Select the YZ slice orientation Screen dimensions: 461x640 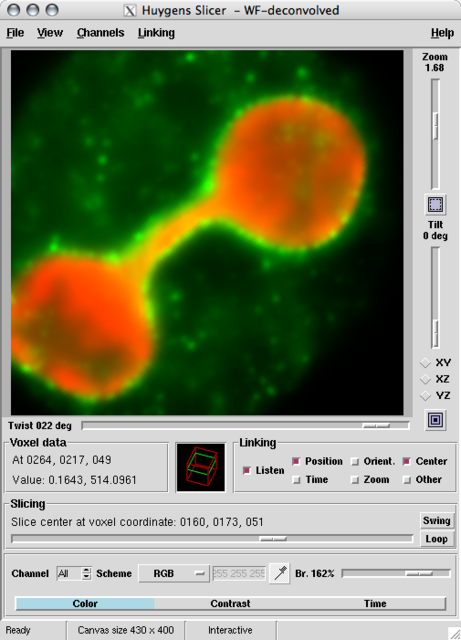coord(425,396)
